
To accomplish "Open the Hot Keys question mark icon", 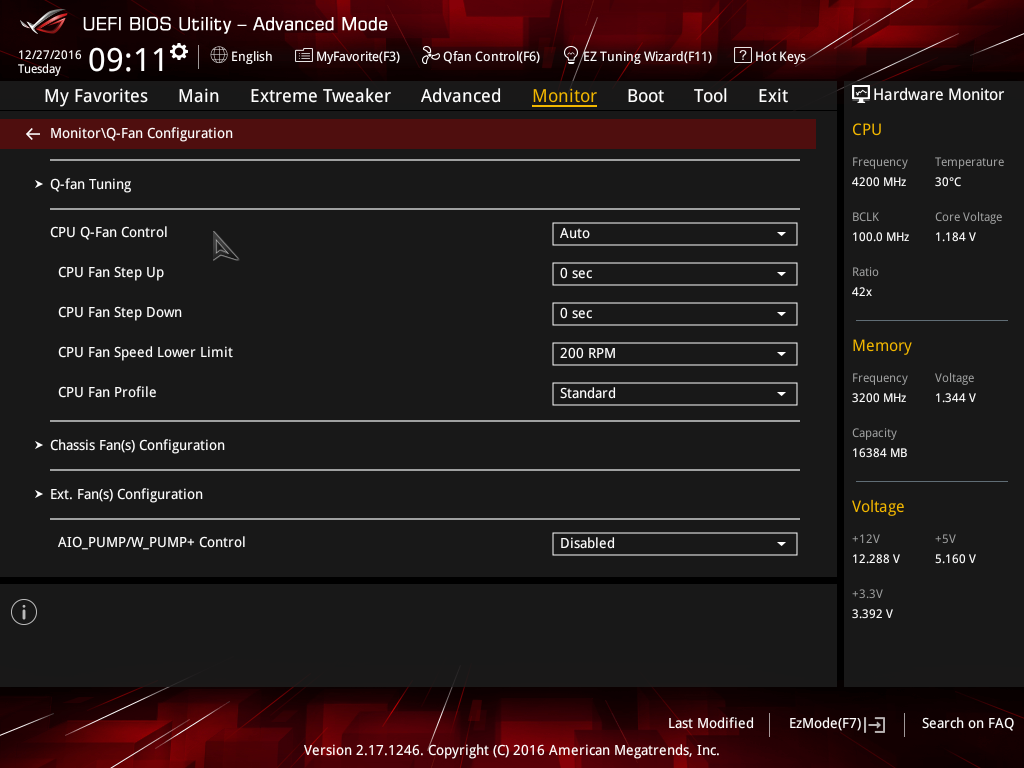I will point(742,56).
